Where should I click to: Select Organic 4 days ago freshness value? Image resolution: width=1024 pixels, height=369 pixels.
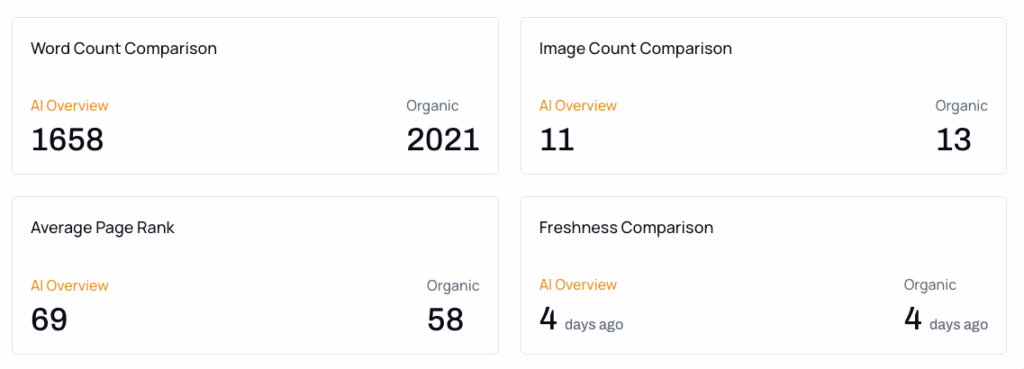(946, 319)
